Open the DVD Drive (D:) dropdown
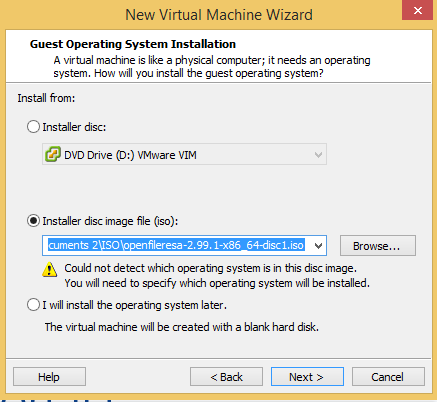 click(184, 154)
